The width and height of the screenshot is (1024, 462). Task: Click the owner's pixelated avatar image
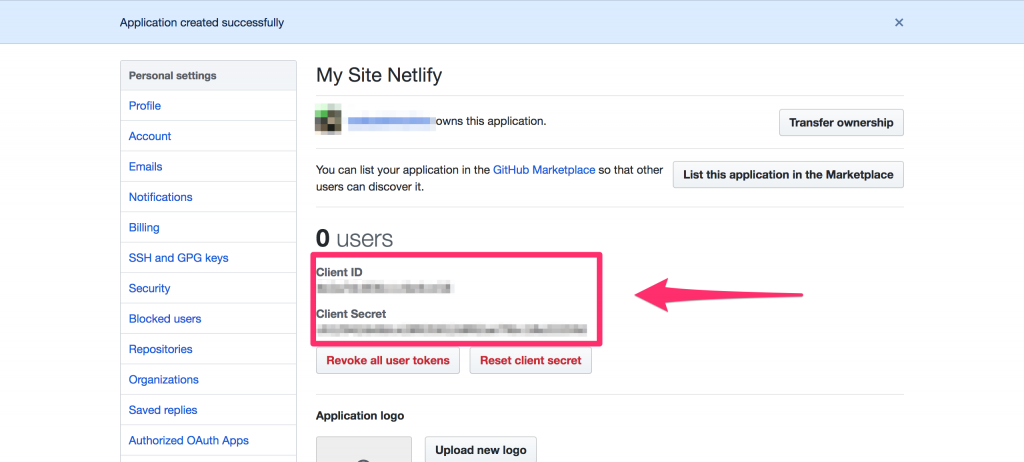point(328,119)
